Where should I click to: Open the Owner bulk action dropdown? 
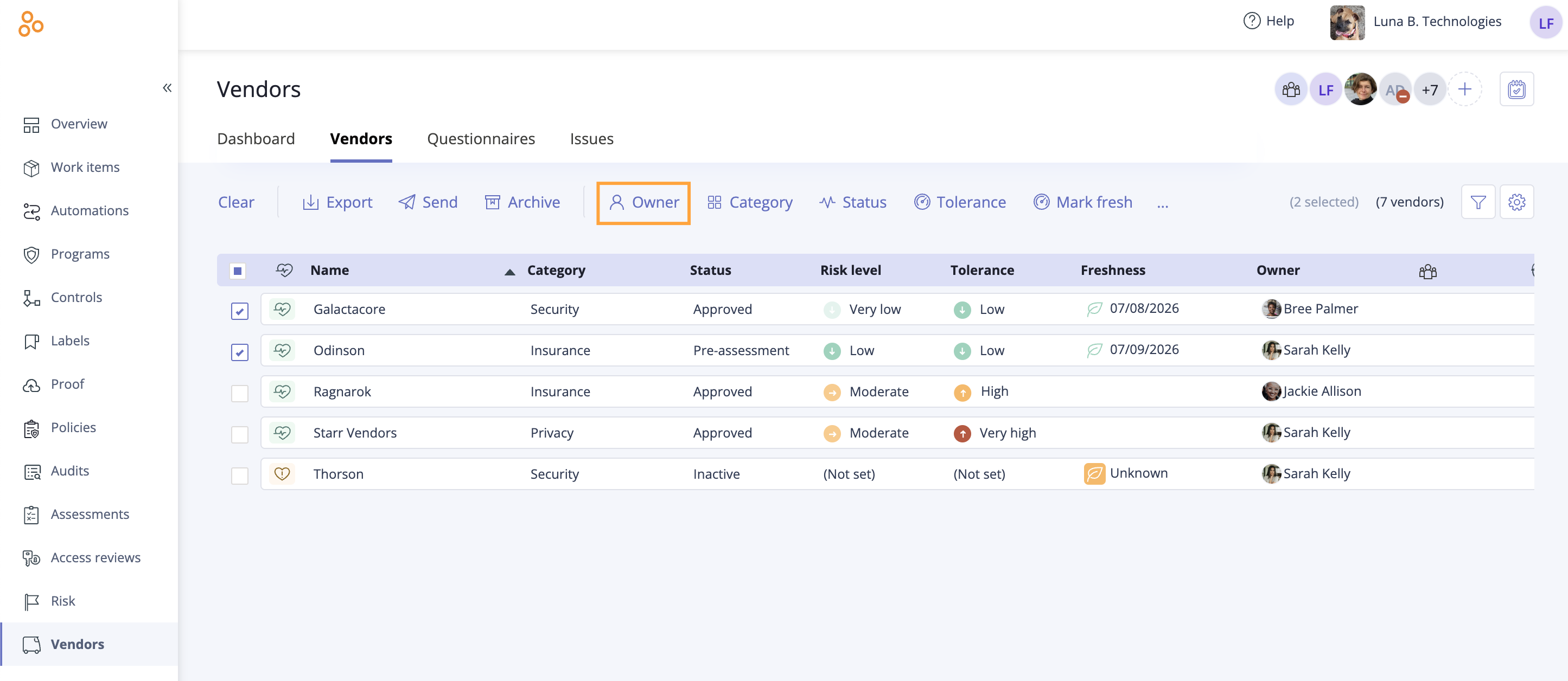643,202
